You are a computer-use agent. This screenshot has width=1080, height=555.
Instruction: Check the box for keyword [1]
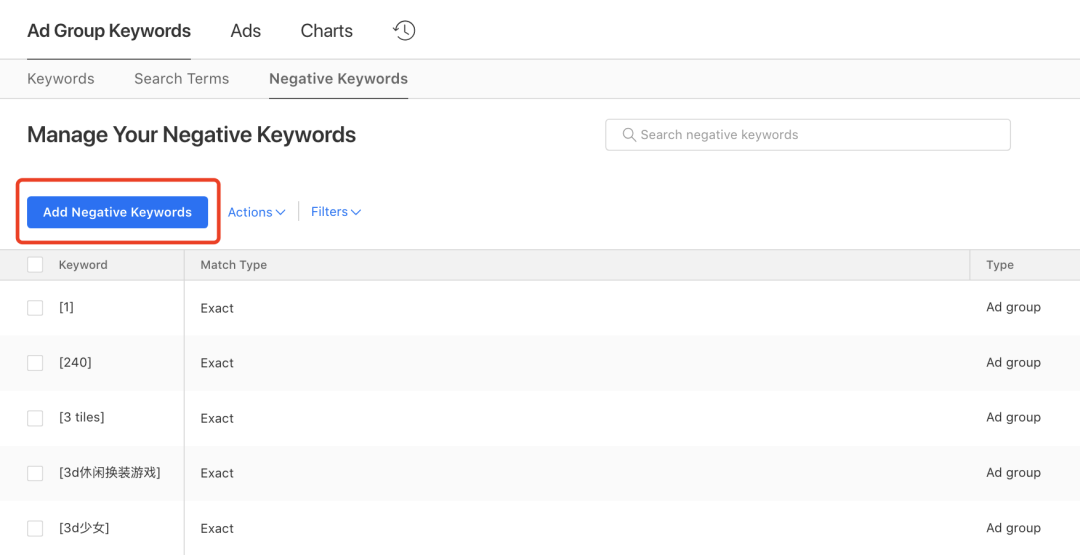(x=35, y=308)
